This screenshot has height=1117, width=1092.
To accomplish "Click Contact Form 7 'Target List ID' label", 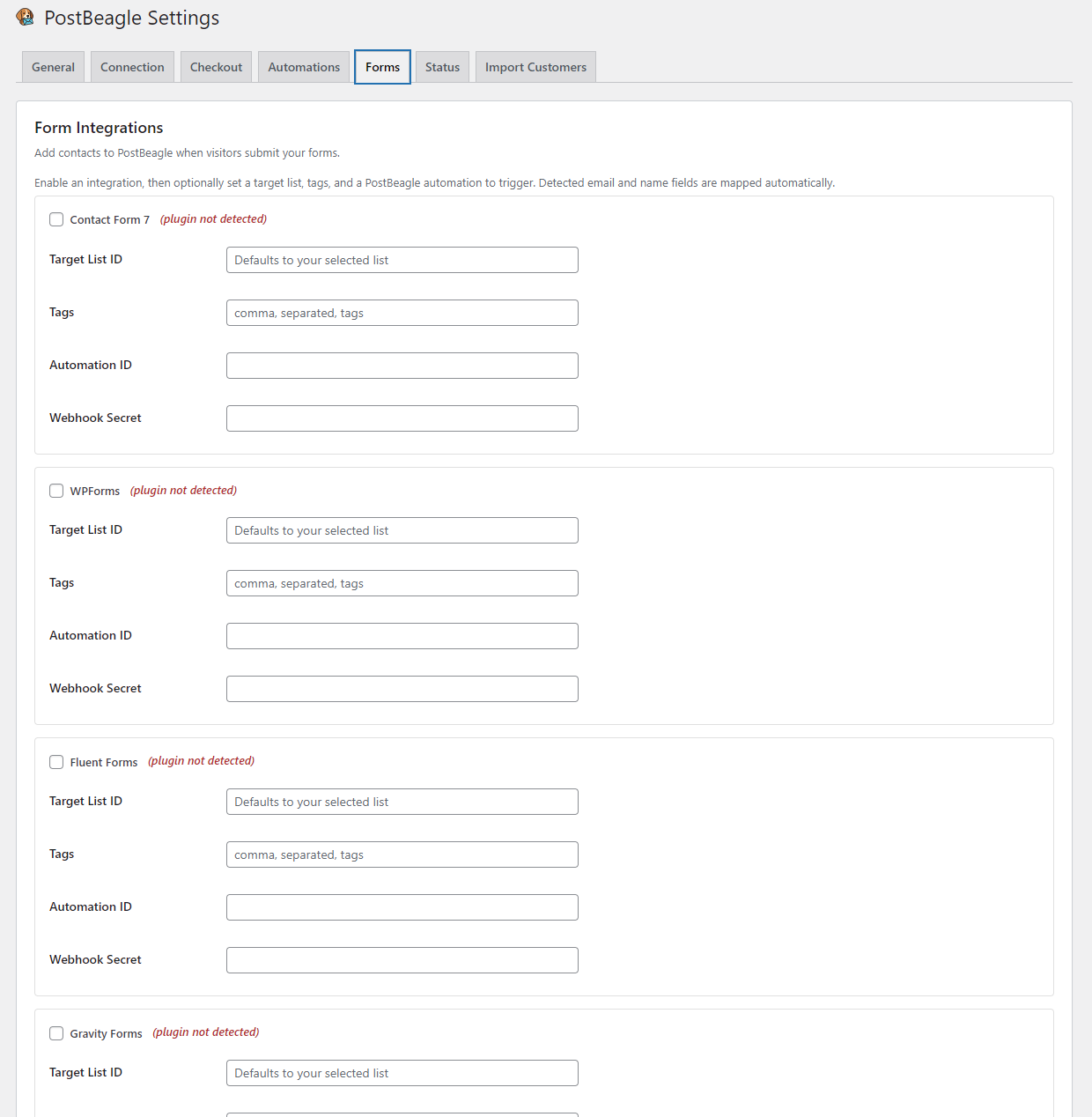I will 85,260.
